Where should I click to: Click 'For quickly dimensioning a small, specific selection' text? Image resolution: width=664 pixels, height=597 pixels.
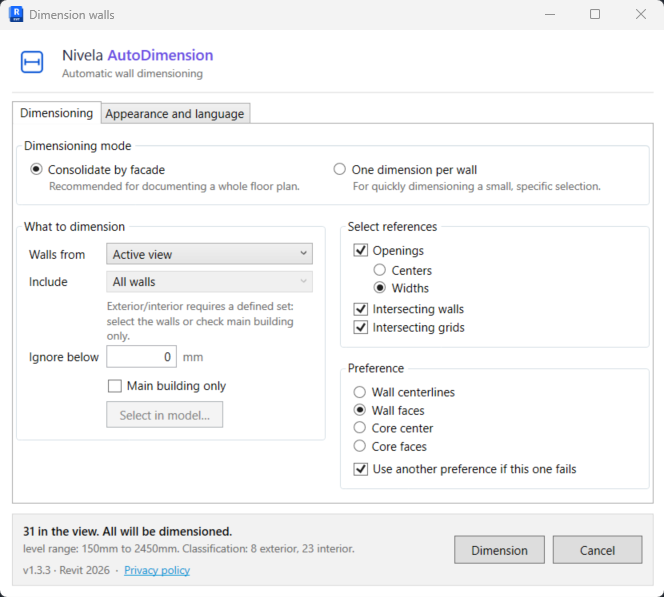477,186
